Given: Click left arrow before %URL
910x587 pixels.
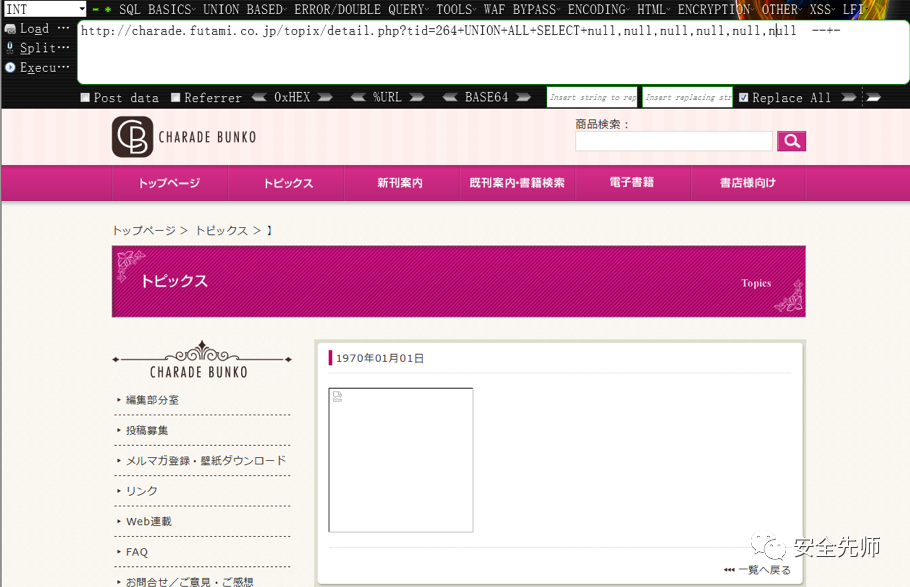Looking at the screenshot, I should pyautogui.click(x=358, y=98).
